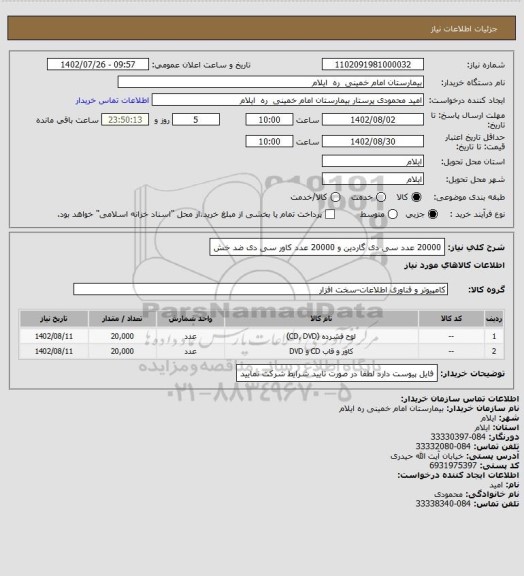The height and width of the screenshot is (576, 524).
Task: Click the request number field 1102091981000032
Action: click(x=373, y=65)
